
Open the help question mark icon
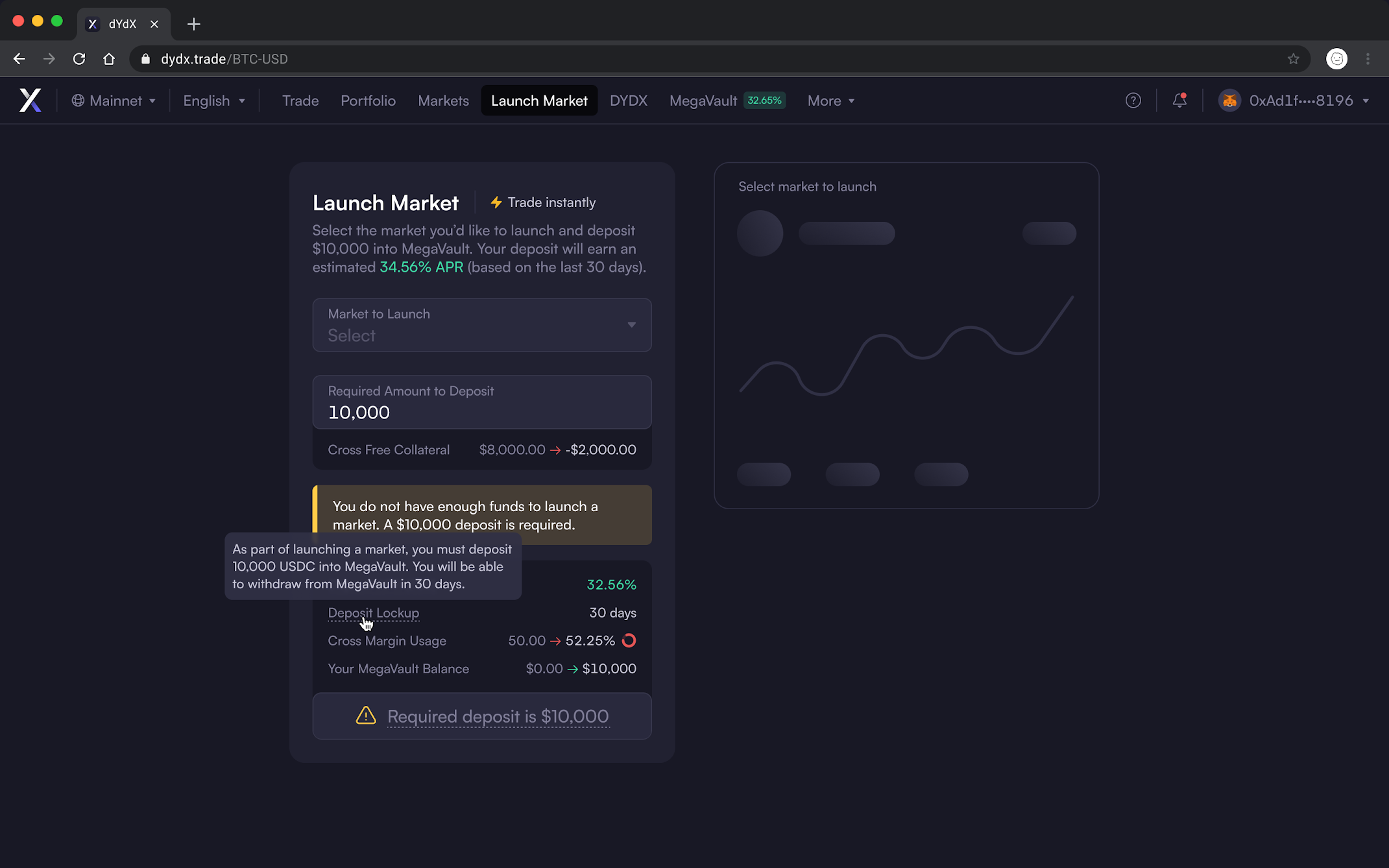1133,101
